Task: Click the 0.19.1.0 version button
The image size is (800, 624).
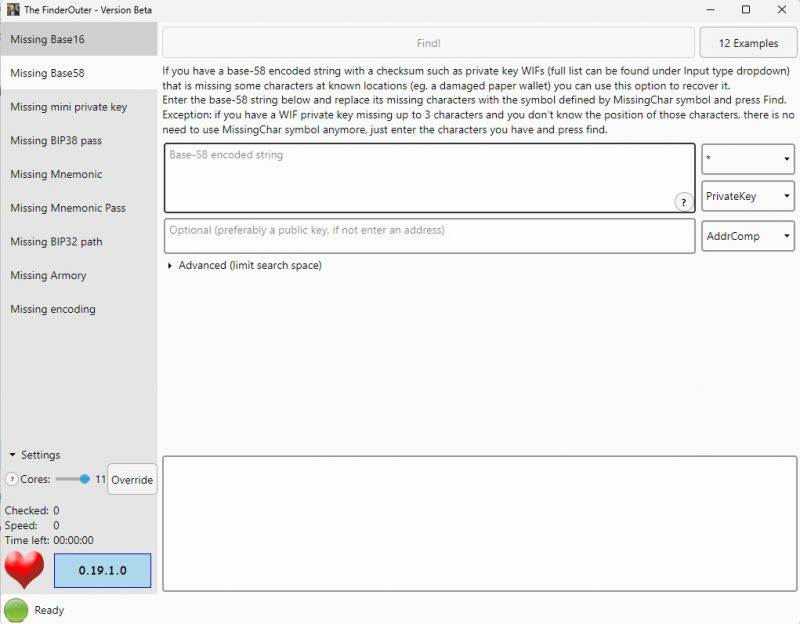Action: [x=103, y=570]
